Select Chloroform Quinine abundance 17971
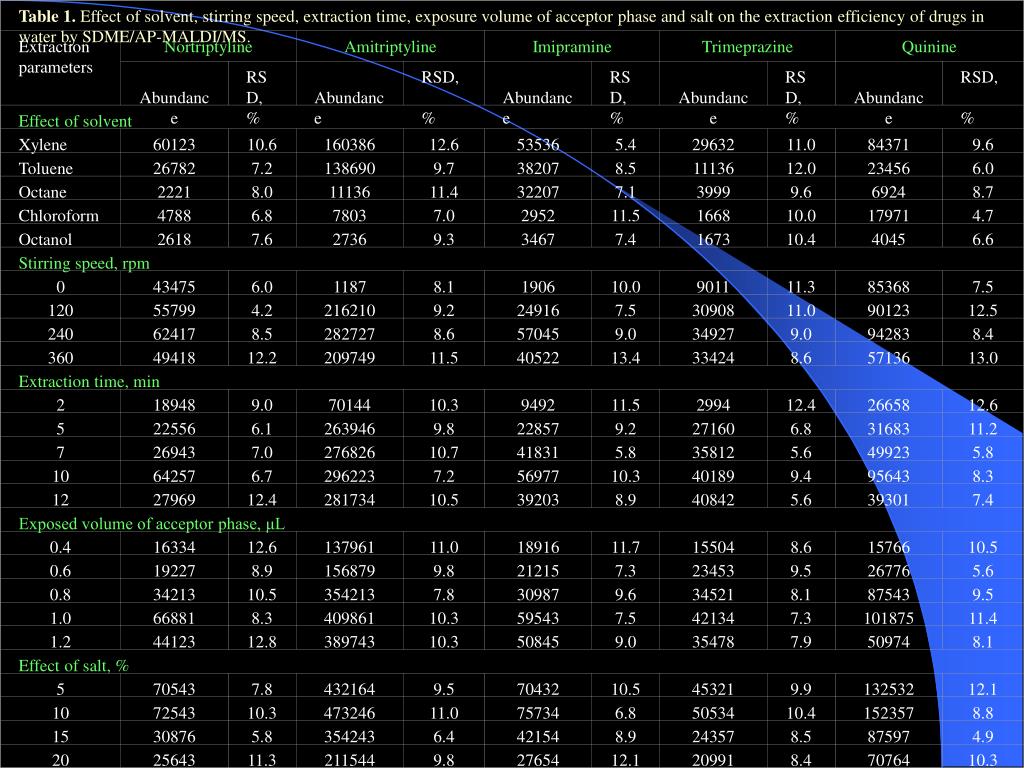This screenshot has width=1024, height=768. [x=888, y=216]
